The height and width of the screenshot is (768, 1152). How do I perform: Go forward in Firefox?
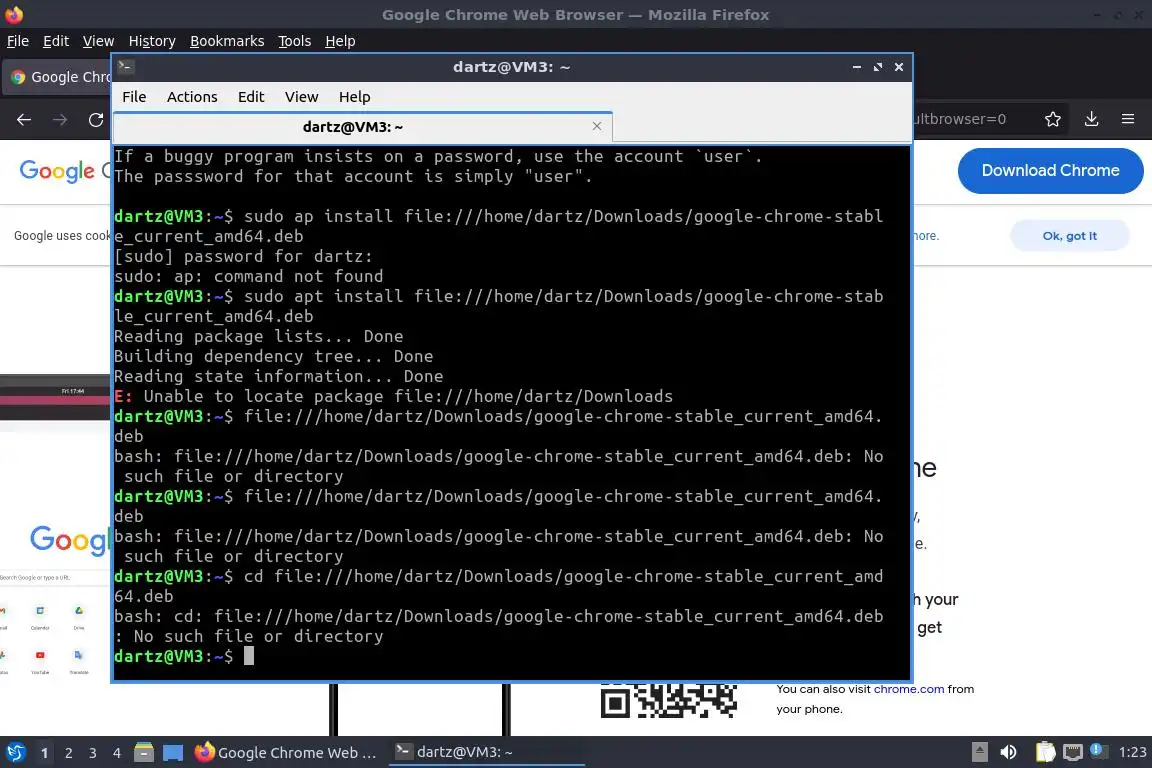point(60,119)
